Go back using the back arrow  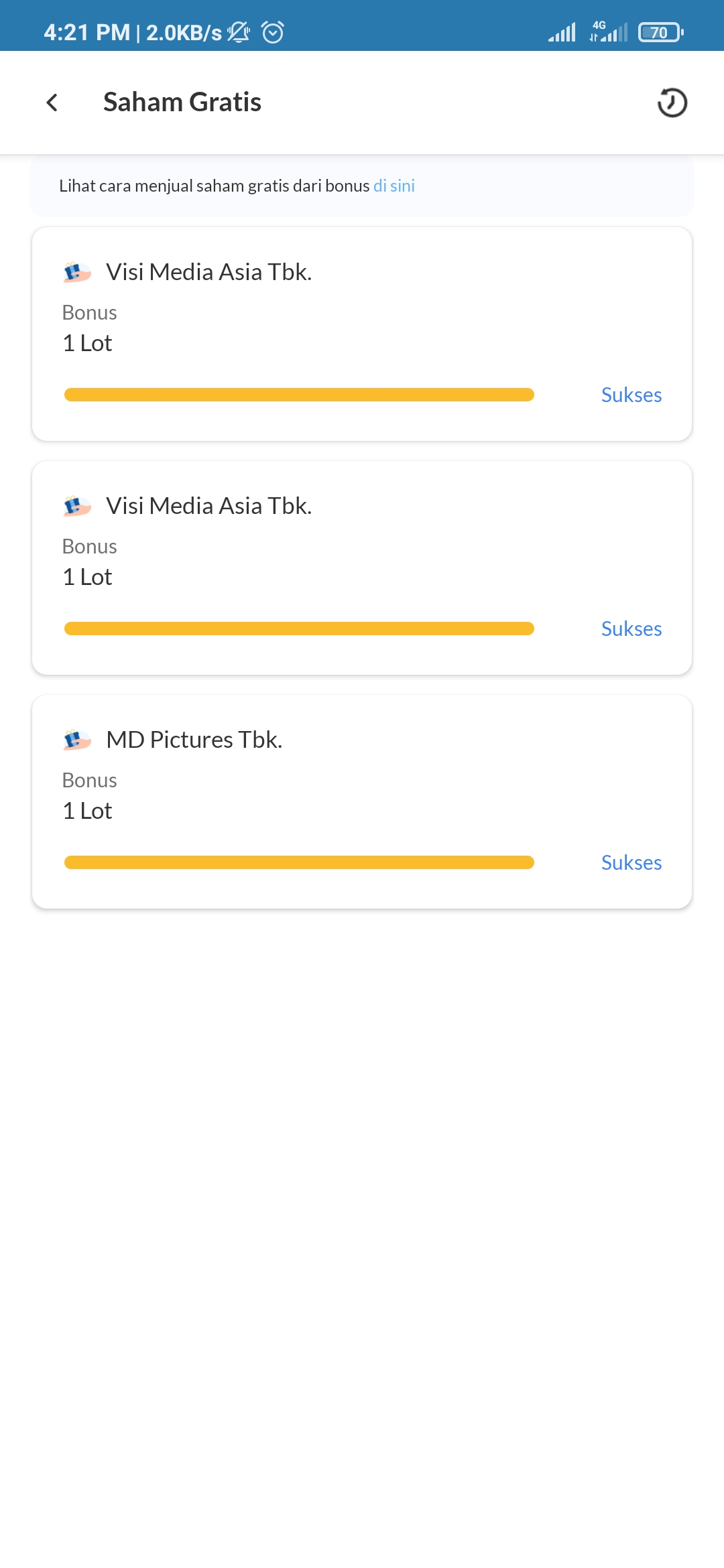coord(52,103)
